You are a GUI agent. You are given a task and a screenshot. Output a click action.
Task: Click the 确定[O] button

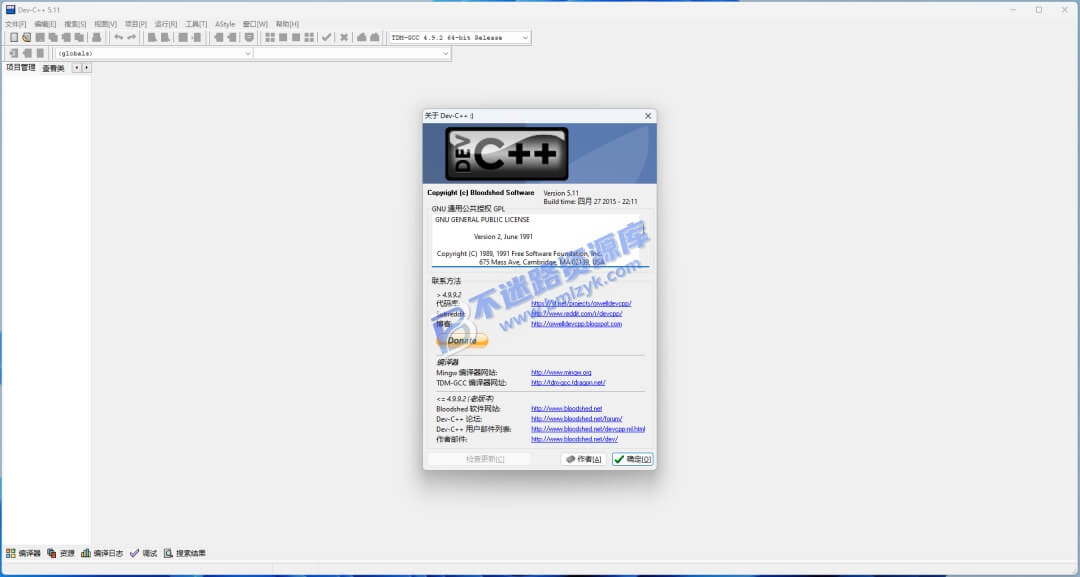click(x=632, y=459)
